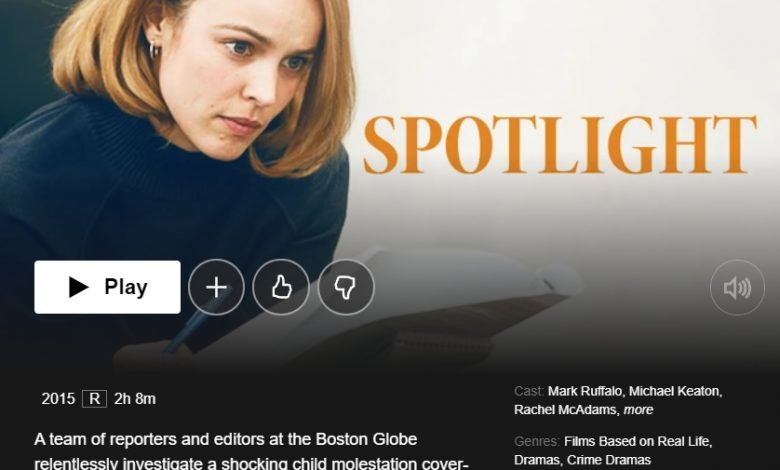Add Spotlight to My List

[x=216, y=287]
